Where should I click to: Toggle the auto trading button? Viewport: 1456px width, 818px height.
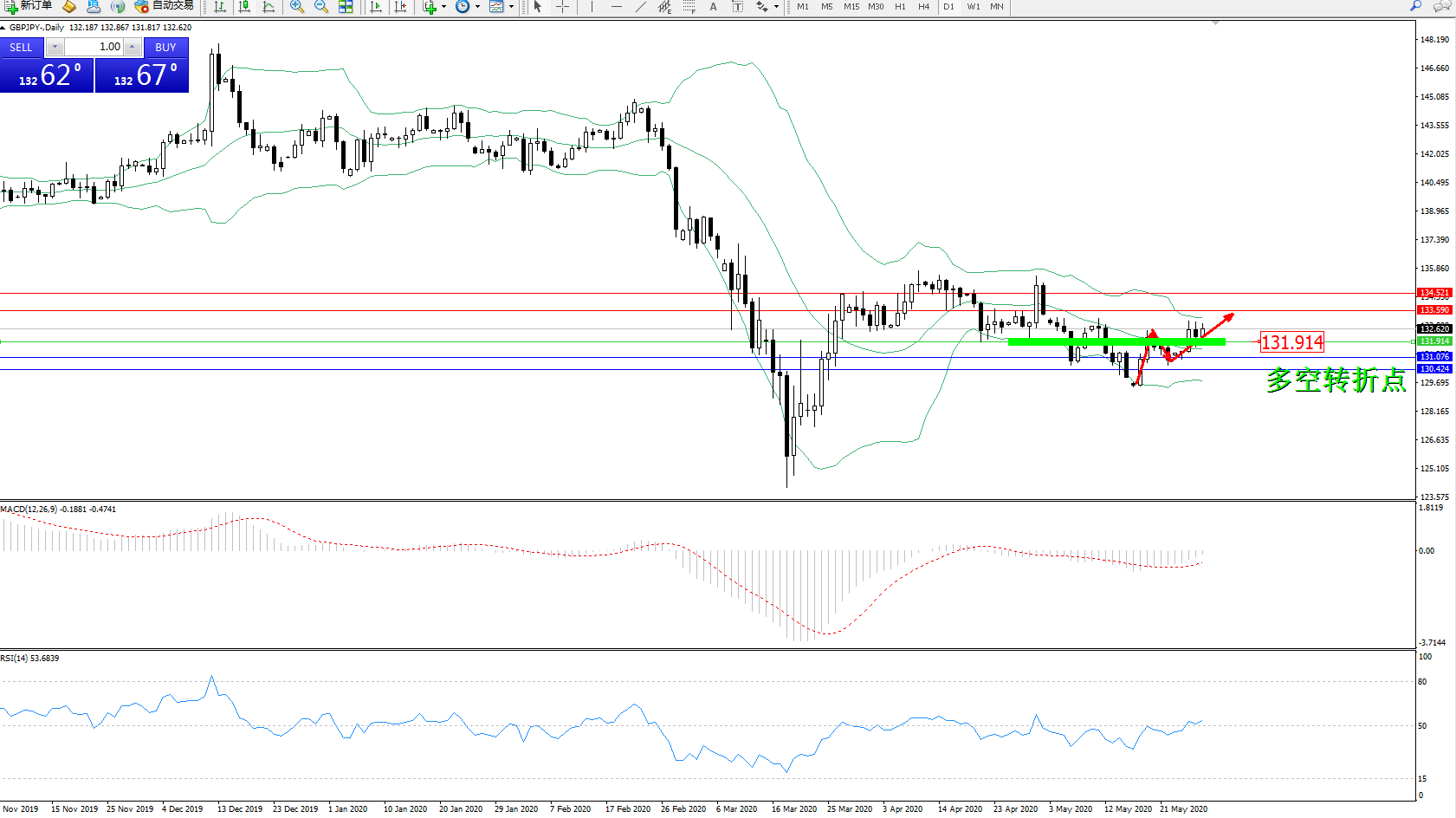coord(165,6)
